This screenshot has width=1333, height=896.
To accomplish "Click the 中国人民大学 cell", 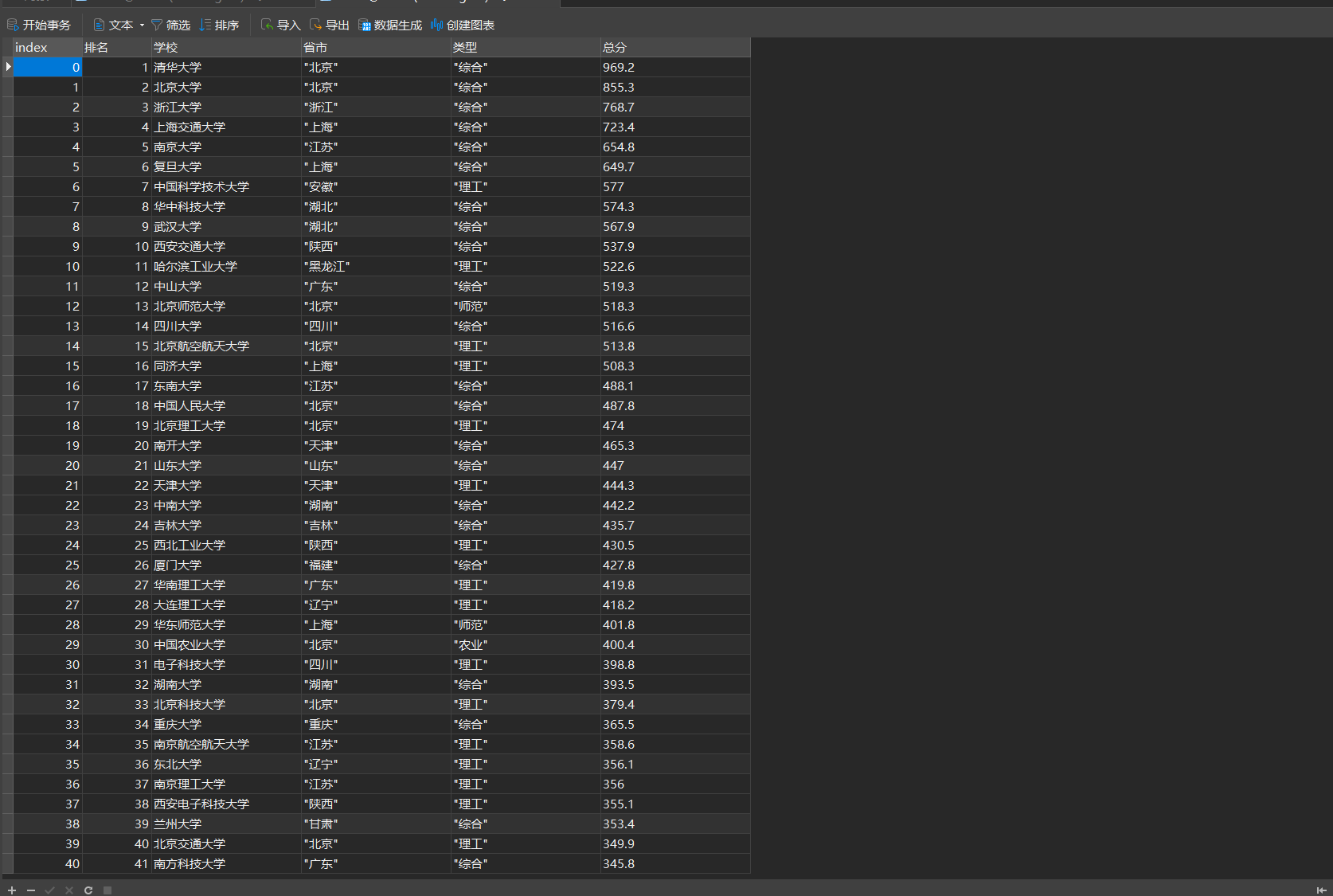I will pos(226,405).
